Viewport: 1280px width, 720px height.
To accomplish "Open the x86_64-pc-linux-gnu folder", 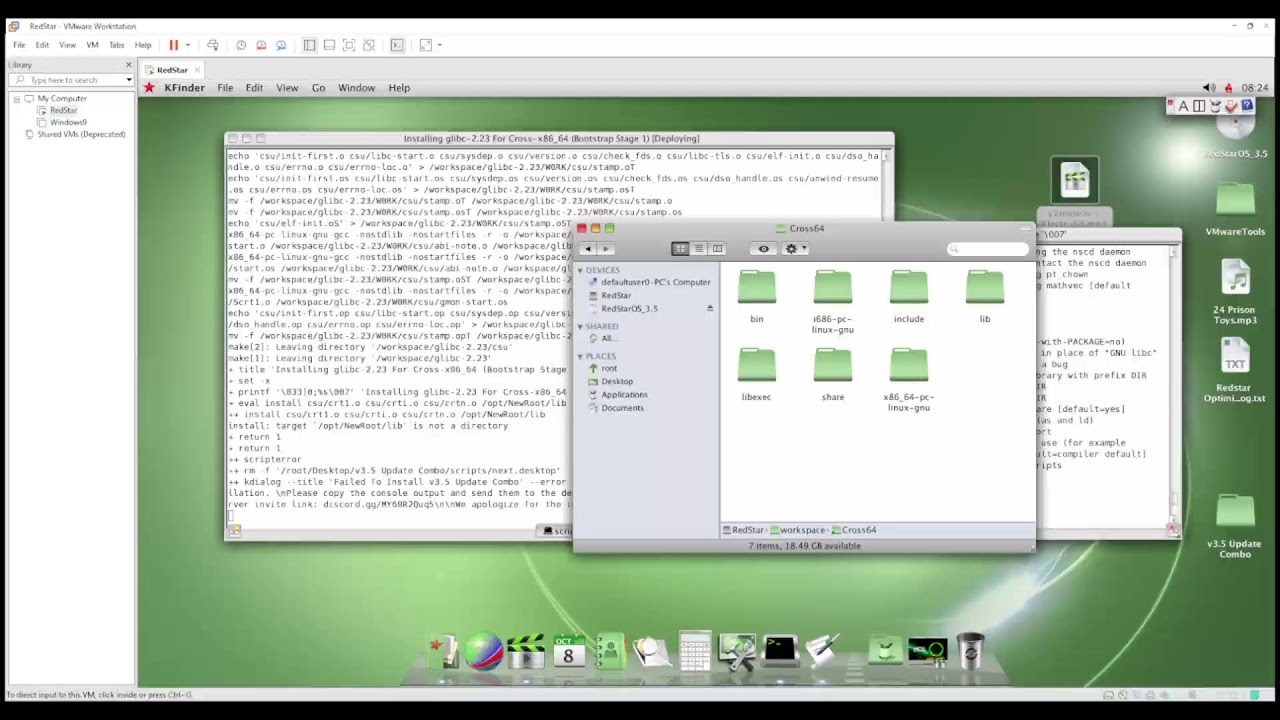I will click(909, 366).
